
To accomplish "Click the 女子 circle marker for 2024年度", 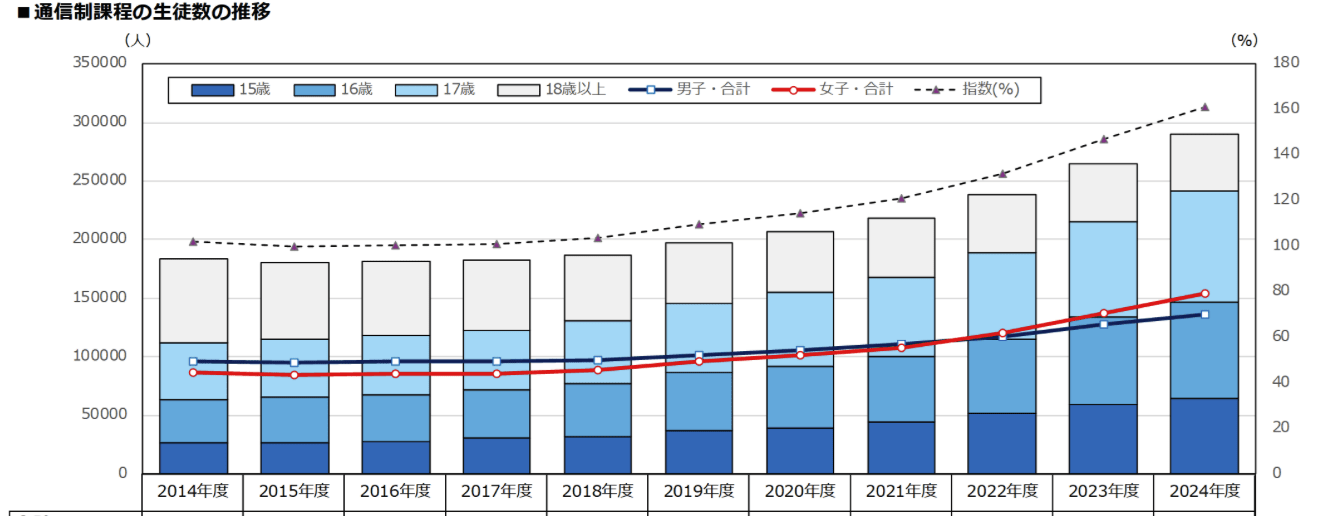I will pyautogui.click(x=1204, y=293).
